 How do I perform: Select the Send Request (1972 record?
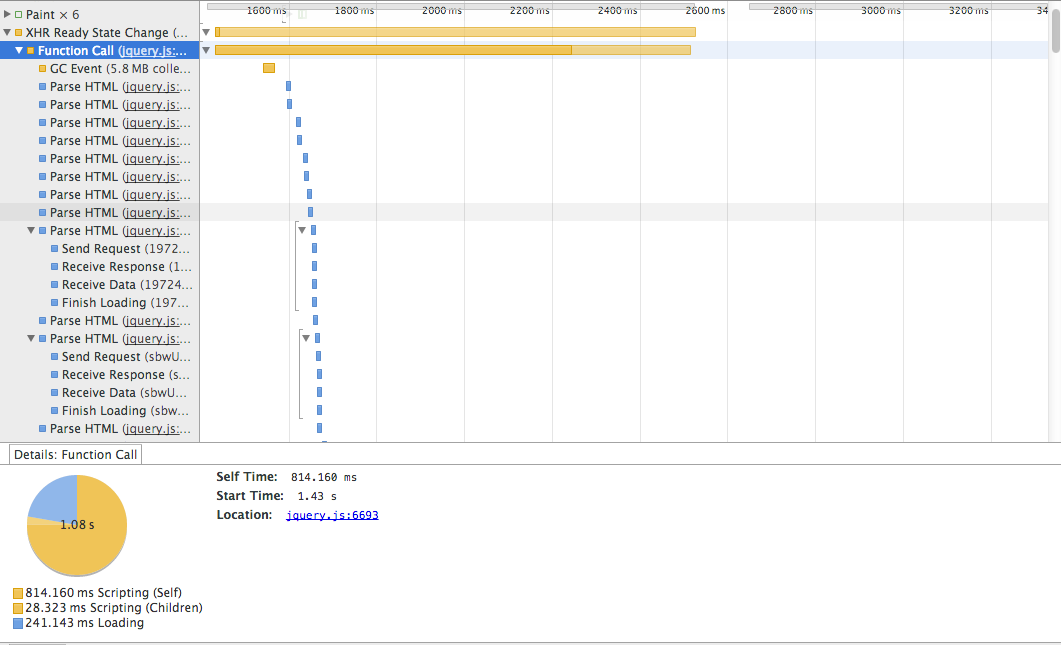tap(125, 249)
